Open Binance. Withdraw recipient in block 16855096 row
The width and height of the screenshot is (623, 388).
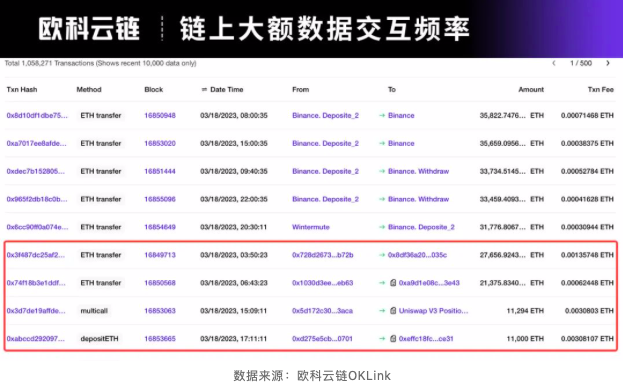click(x=418, y=199)
